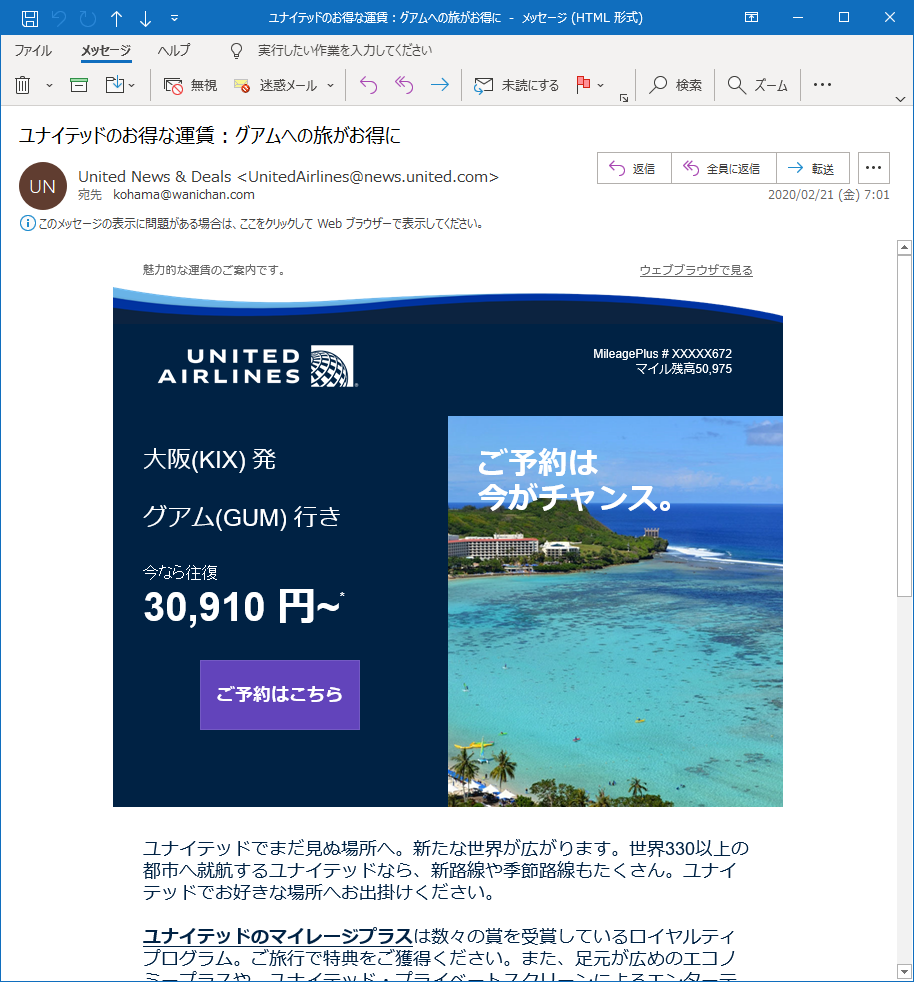
Task: Open the ファイル menu
Action: (33, 51)
